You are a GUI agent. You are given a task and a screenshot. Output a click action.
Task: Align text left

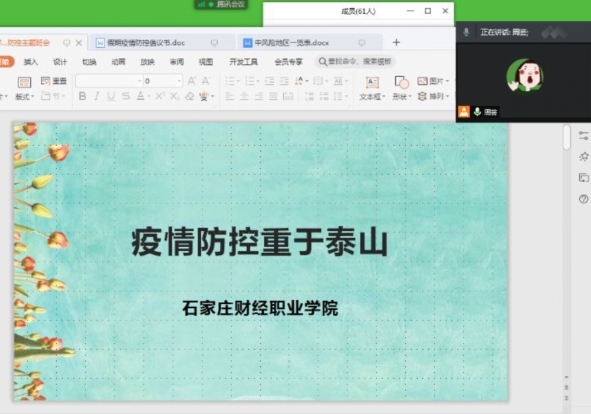point(230,97)
